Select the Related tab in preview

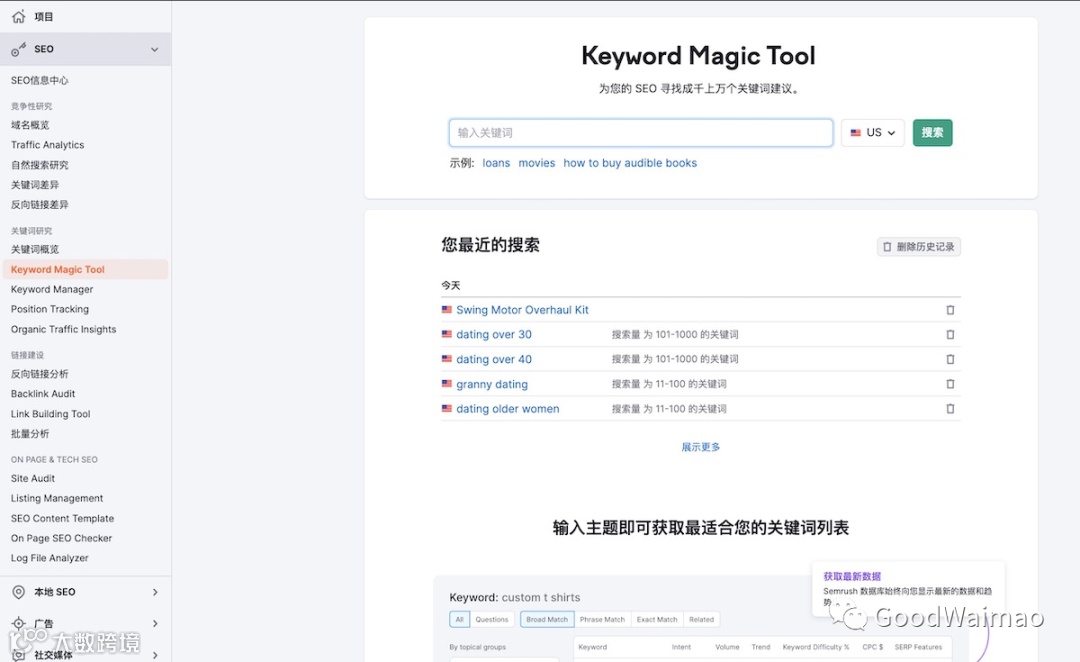[701, 619]
